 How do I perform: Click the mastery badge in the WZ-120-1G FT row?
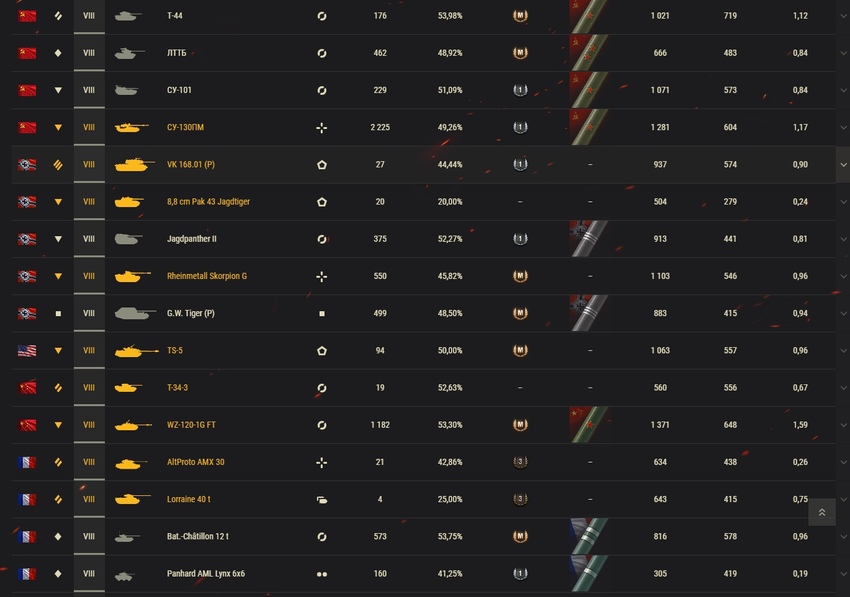point(520,425)
